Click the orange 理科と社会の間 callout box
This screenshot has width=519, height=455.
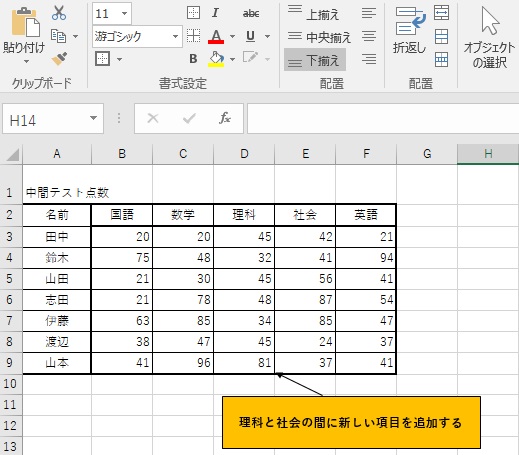pos(351,422)
